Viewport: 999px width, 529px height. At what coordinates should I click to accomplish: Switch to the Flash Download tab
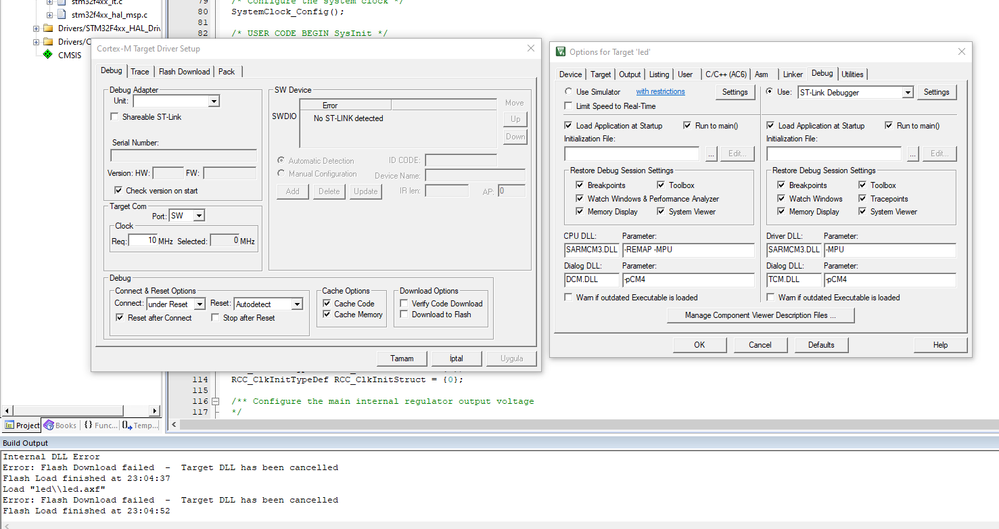coord(184,71)
